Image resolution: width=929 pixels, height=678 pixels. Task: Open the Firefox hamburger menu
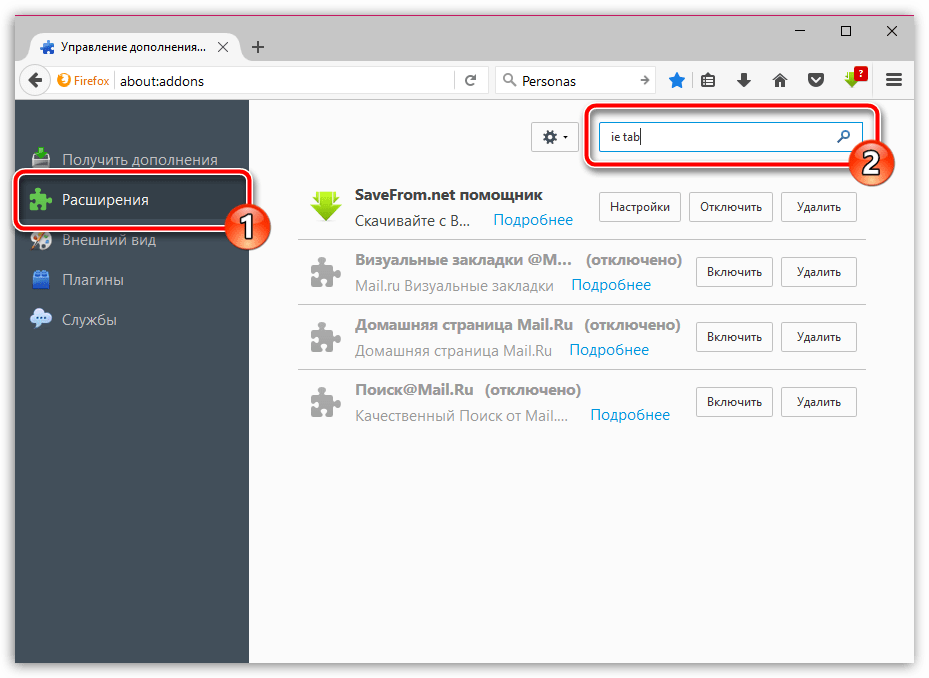pyautogui.click(x=893, y=80)
